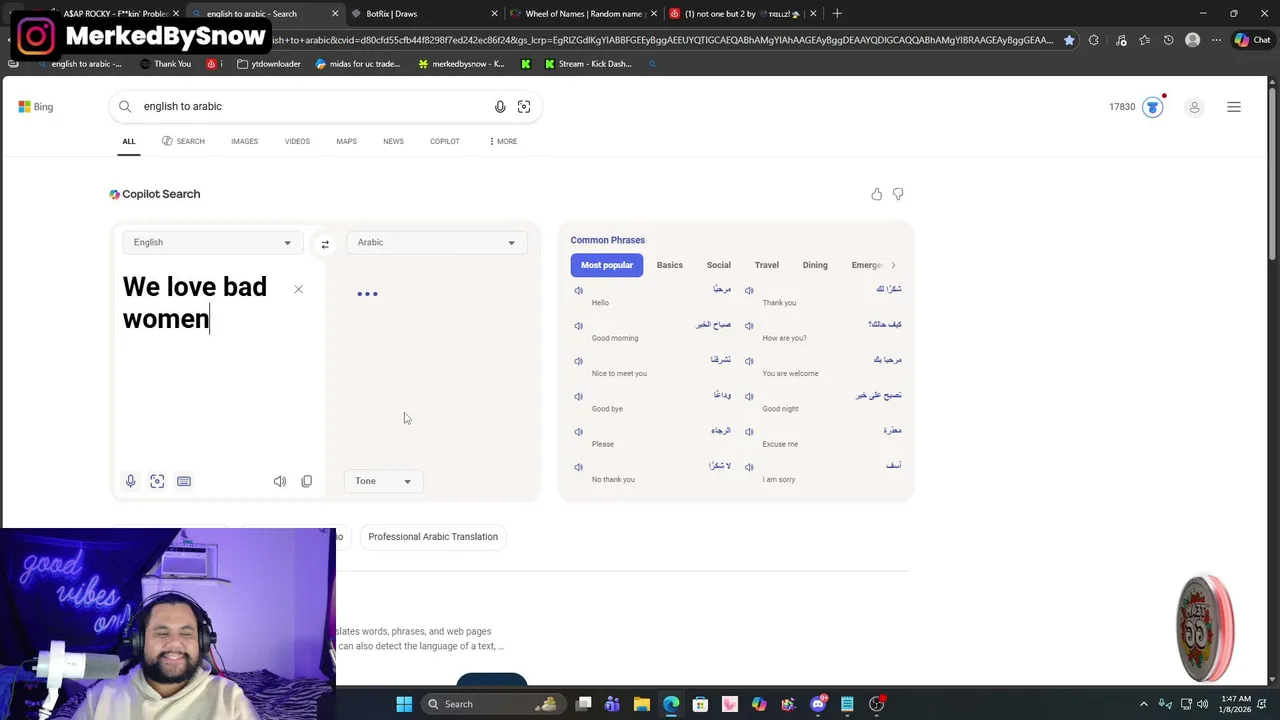
Task: Open the account profile icon
Action: [x=1194, y=107]
